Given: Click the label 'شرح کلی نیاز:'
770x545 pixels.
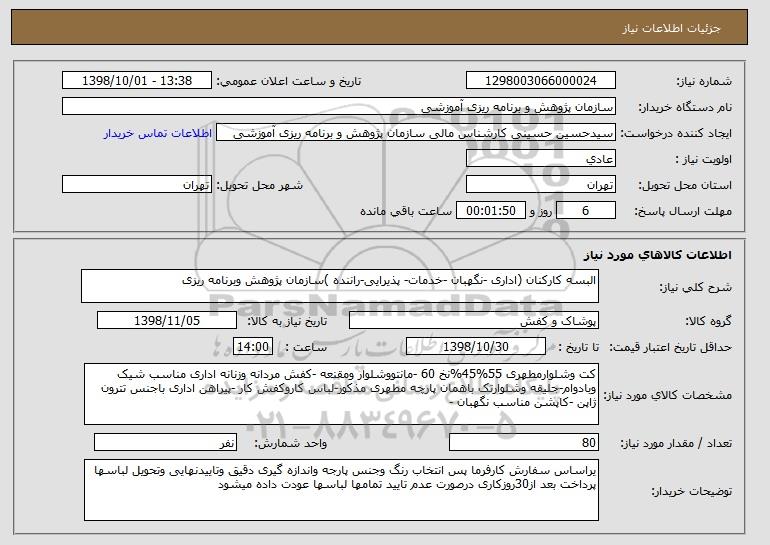Looking at the screenshot, I should pos(695,287).
